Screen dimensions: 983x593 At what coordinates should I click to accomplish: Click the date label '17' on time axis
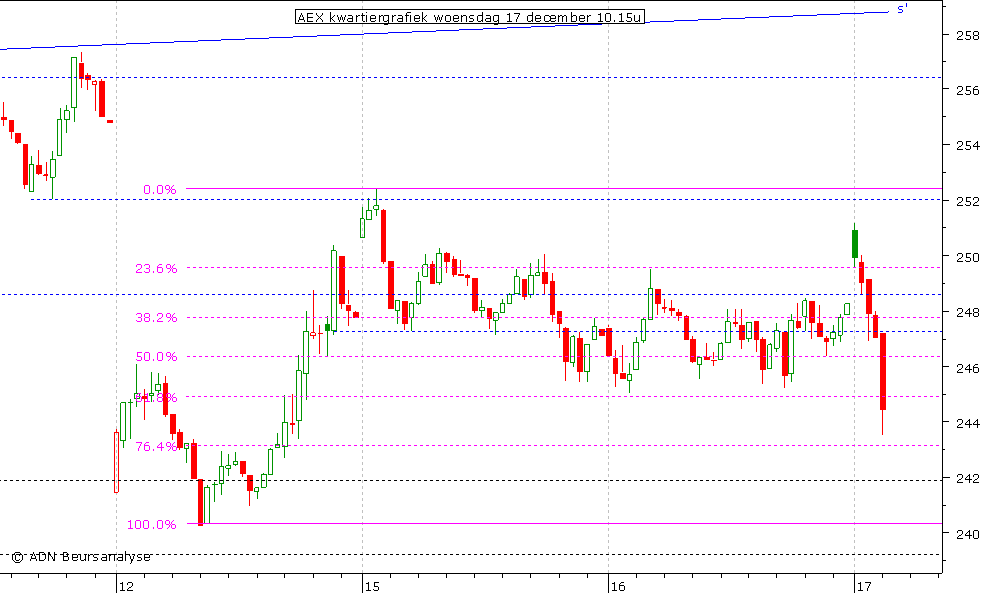coord(864,586)
